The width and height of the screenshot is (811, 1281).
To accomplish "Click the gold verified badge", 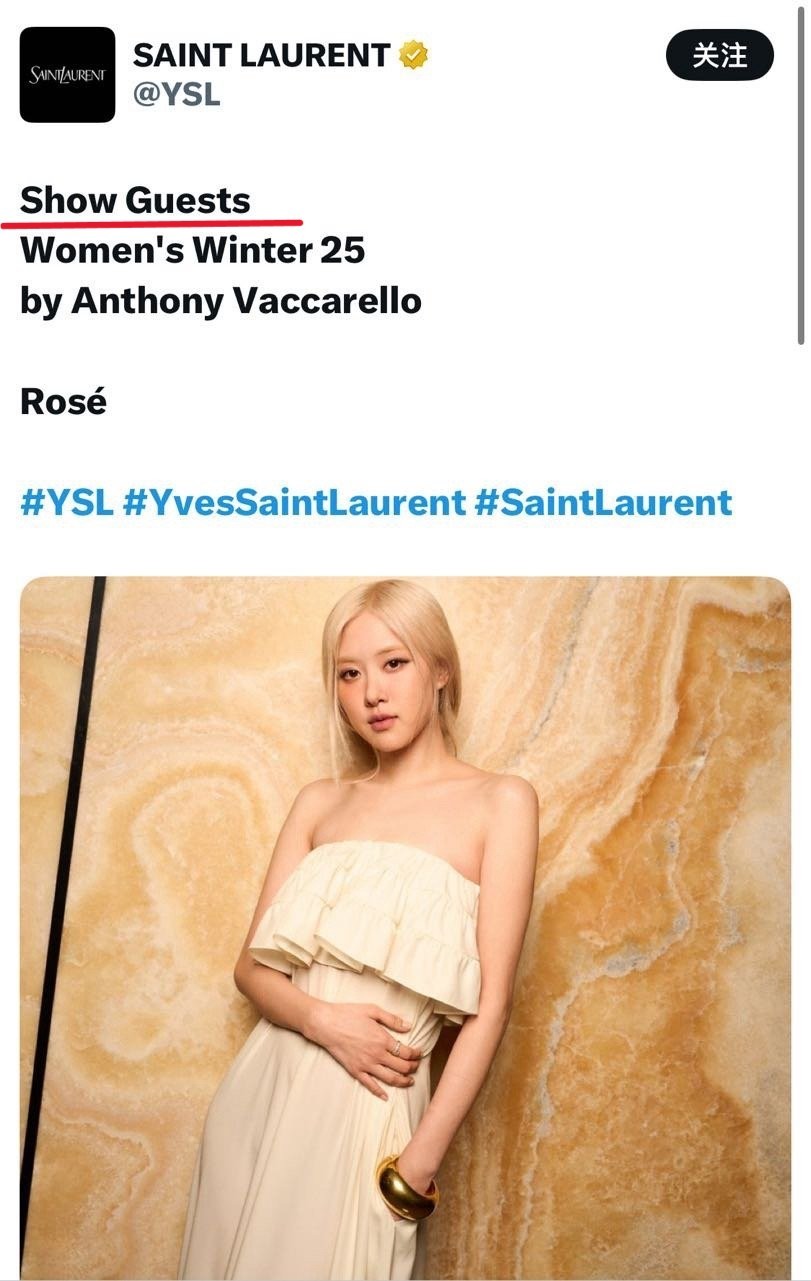I will pyautogui.click(x=413, y=55).
